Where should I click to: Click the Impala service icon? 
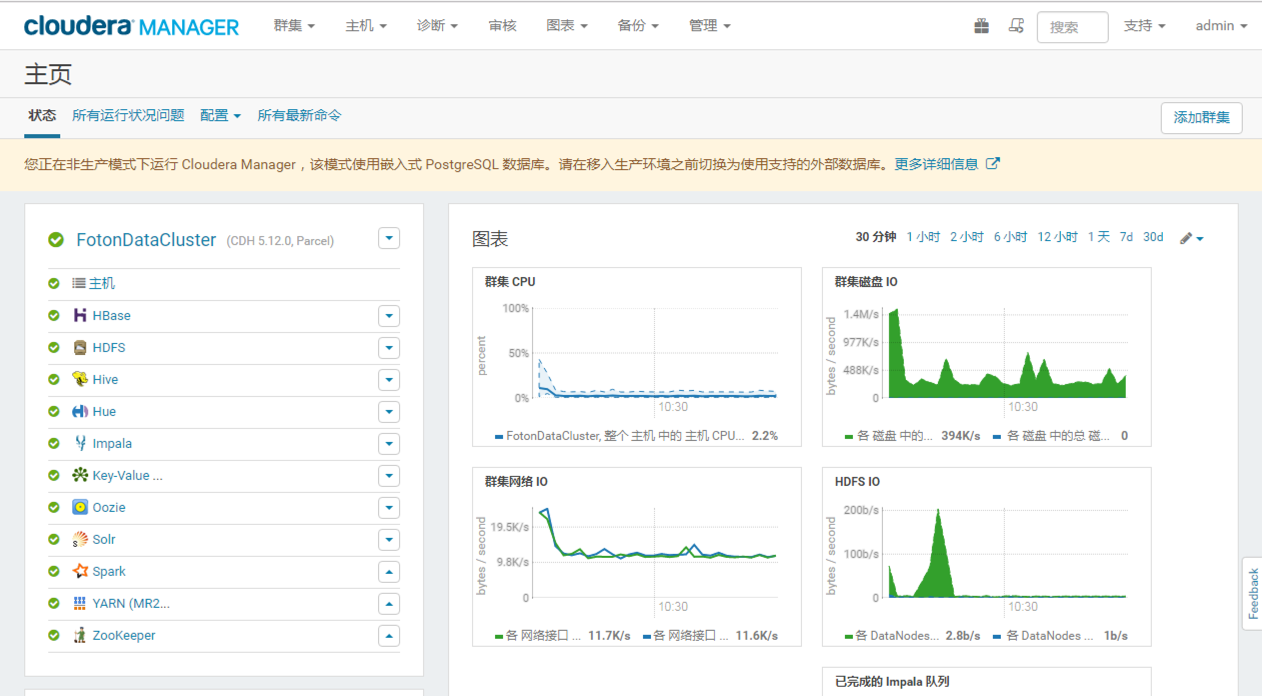80,444
